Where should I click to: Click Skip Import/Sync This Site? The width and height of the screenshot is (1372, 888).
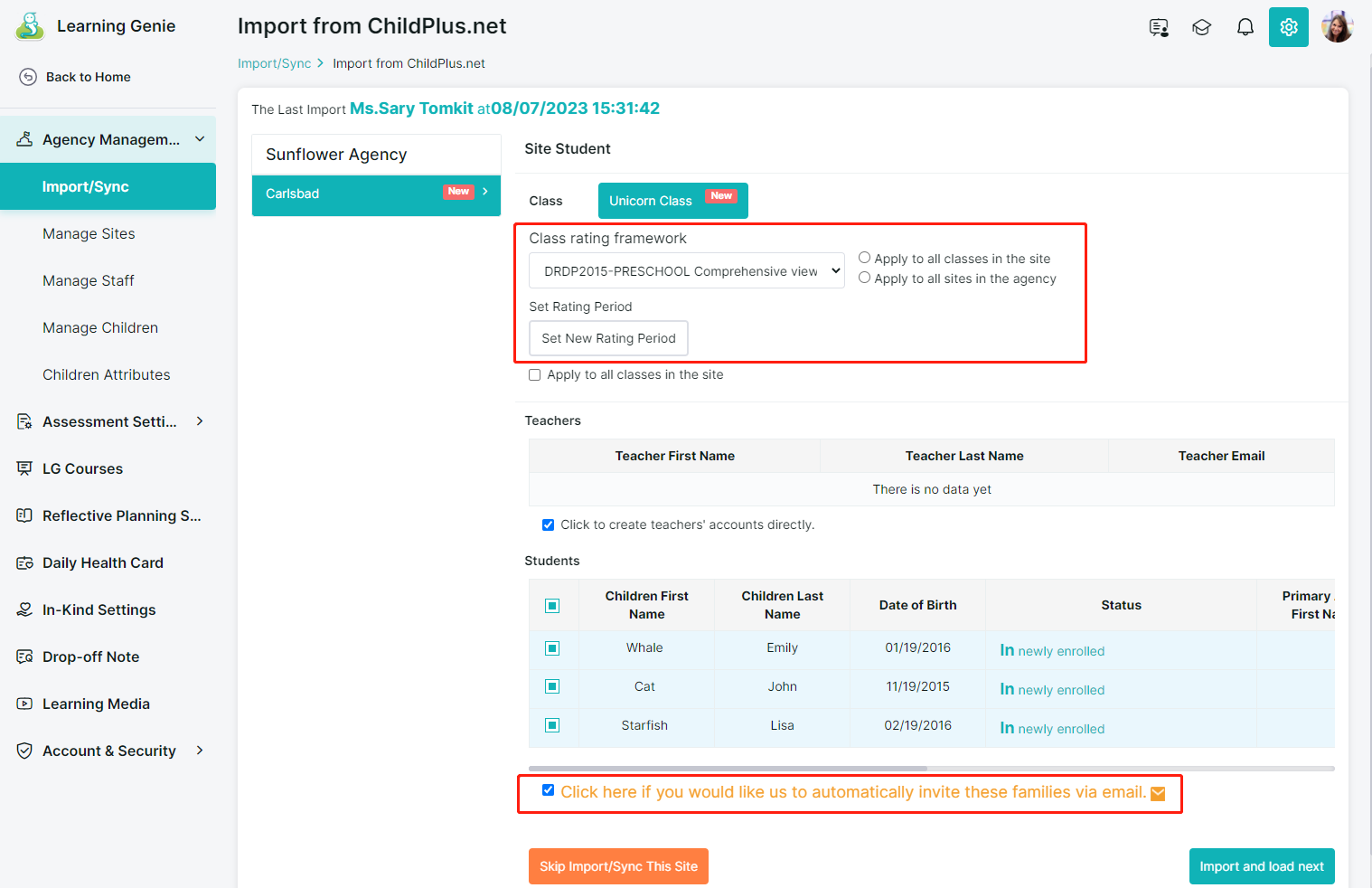point(618,866)
